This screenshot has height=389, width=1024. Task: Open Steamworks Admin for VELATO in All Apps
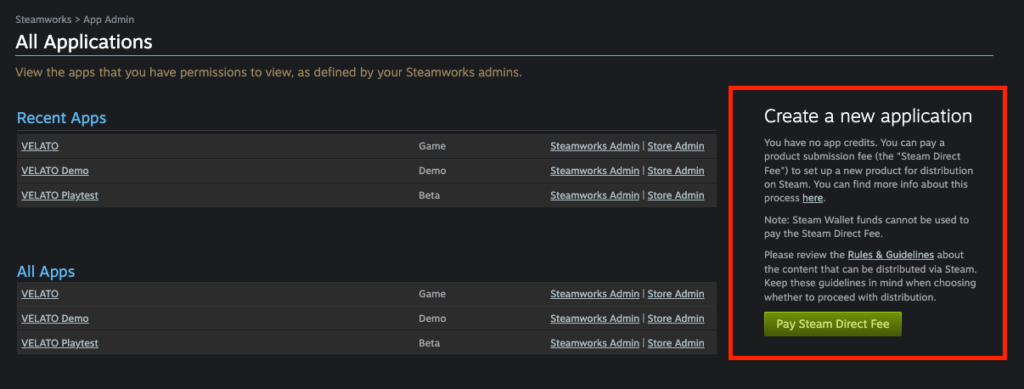click(x=594, y=294)
